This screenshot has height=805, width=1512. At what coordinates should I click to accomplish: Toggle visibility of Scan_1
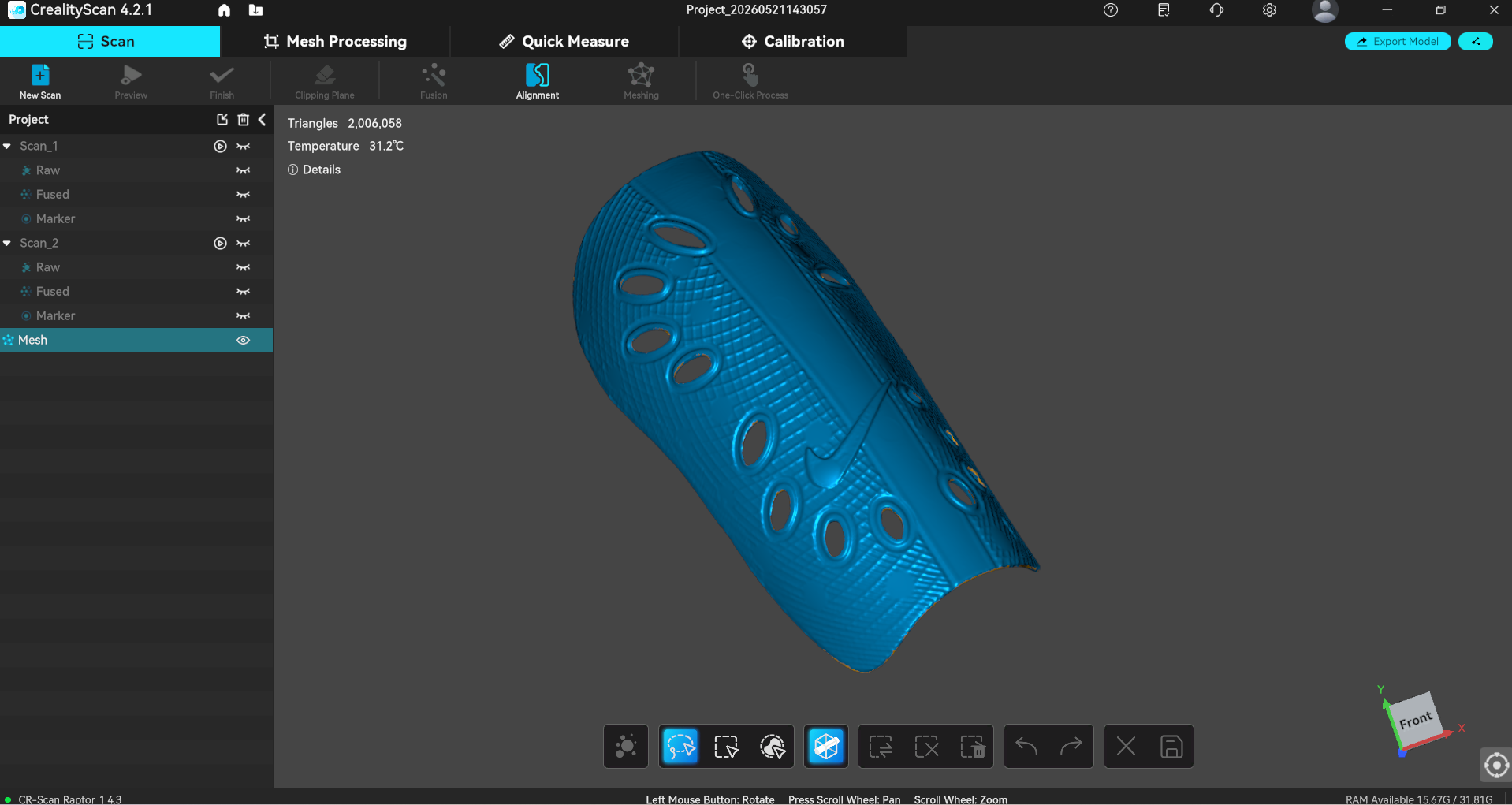tap(243, 147)
